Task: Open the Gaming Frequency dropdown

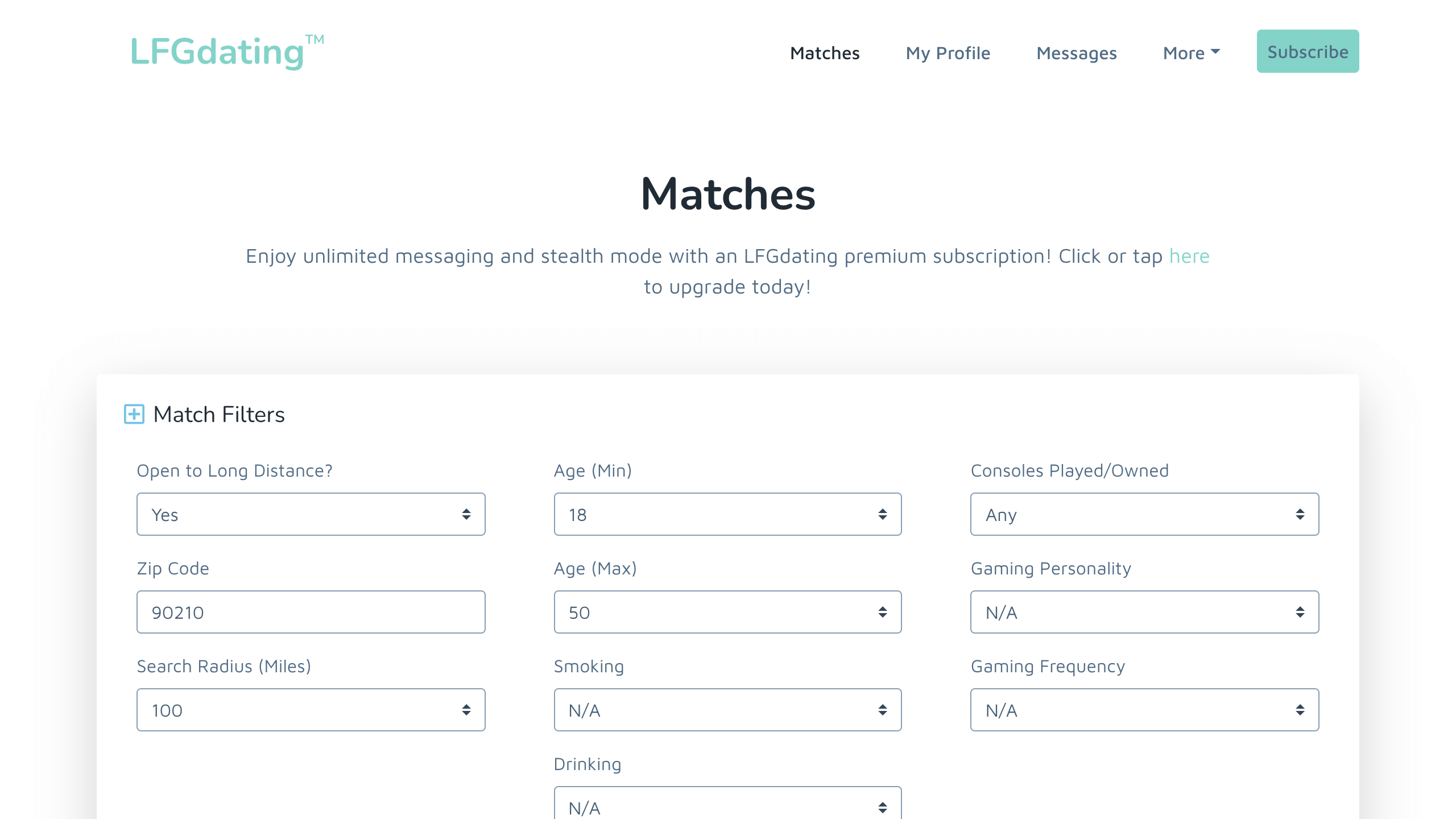Action: coord(1144,710)
